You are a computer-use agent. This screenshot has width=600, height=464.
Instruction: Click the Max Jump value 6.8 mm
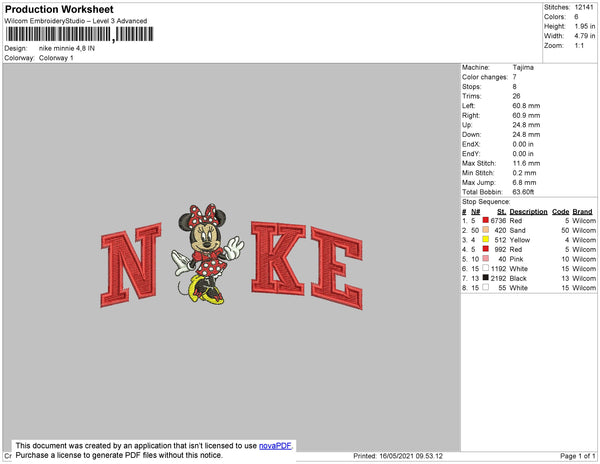coord(524,182)
